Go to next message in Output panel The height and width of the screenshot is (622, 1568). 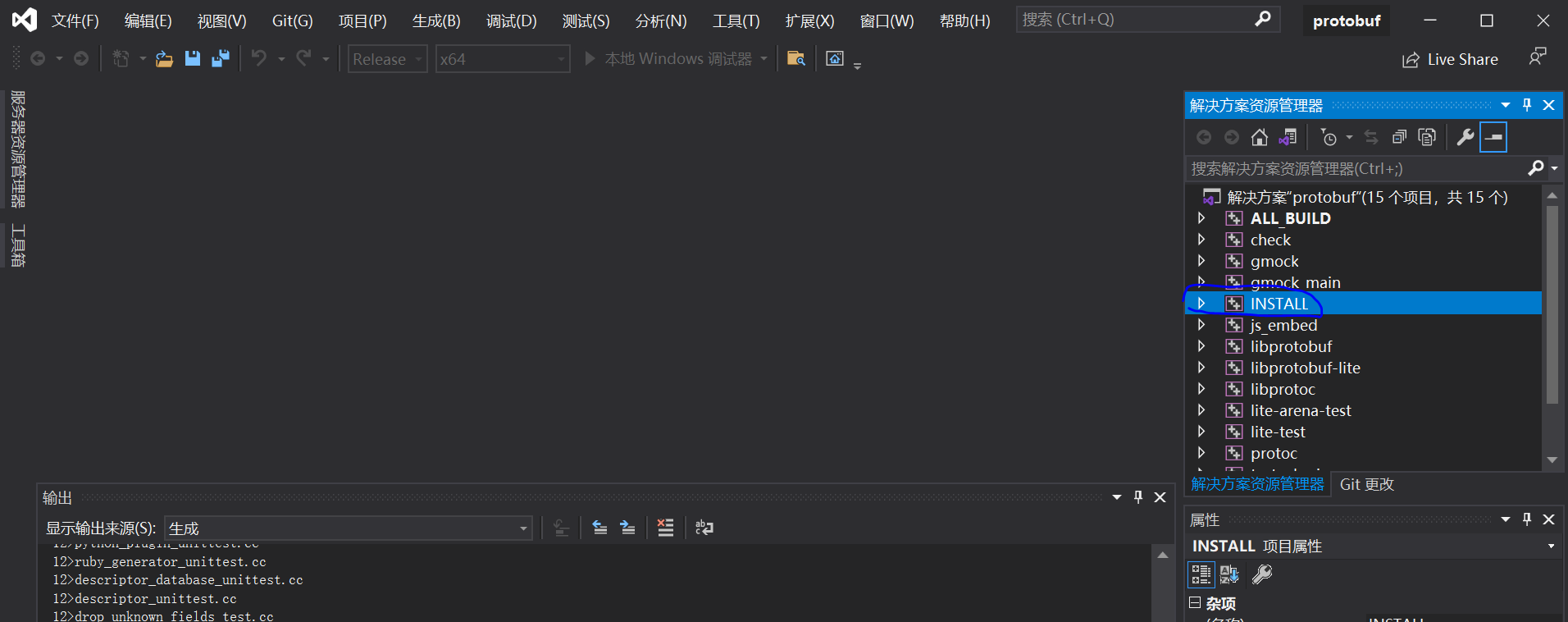pyautogui.click(x=627, y=528)
